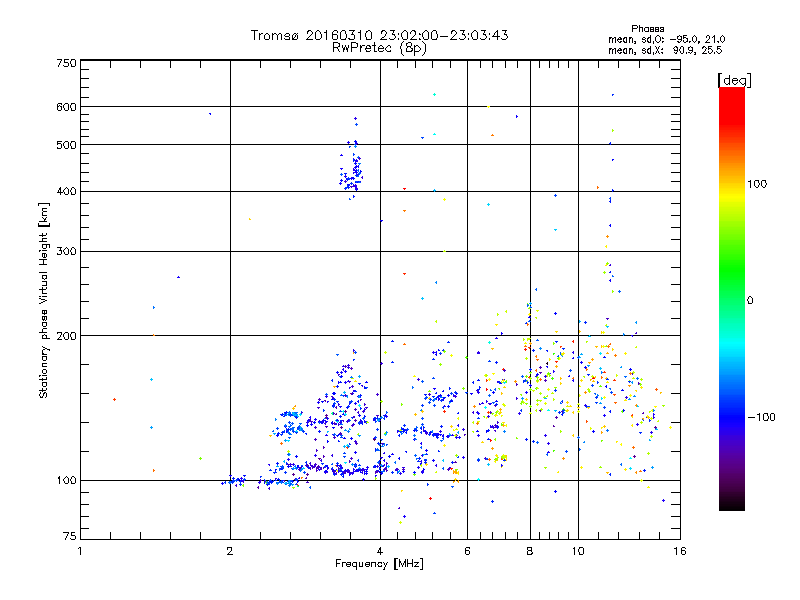The height and width of the screenshot is (600, 800).
Task: Click the x-axis label '4'
Action: pyautogui.click(x=380, y=551)
